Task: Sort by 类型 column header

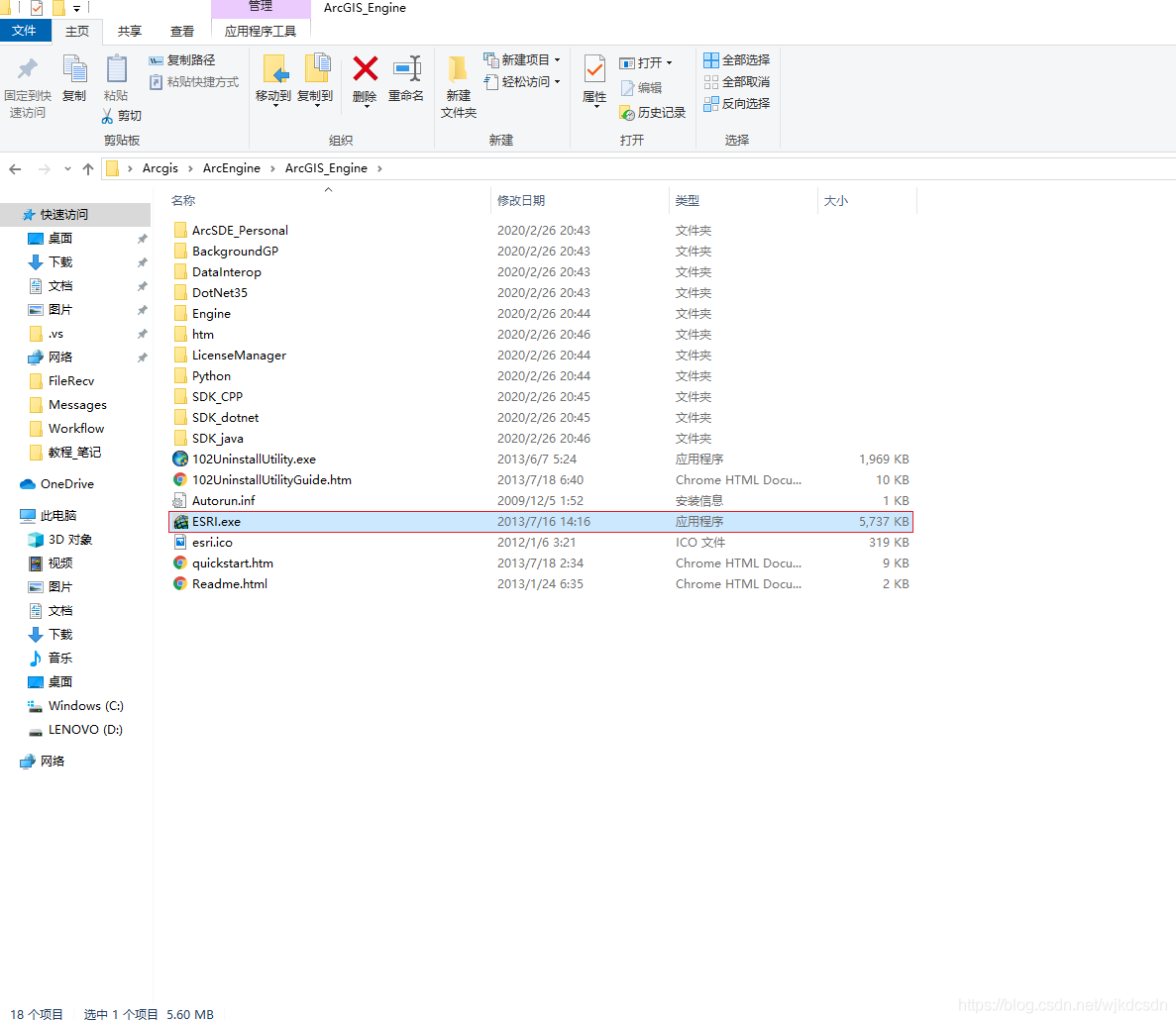Action: click(x=687, y=201)
